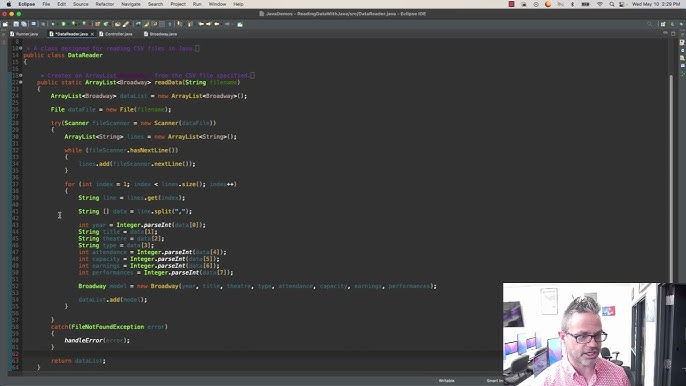Toggle Mark Occurrences highlighter icon
686x386 pixels.
point(146,24)
